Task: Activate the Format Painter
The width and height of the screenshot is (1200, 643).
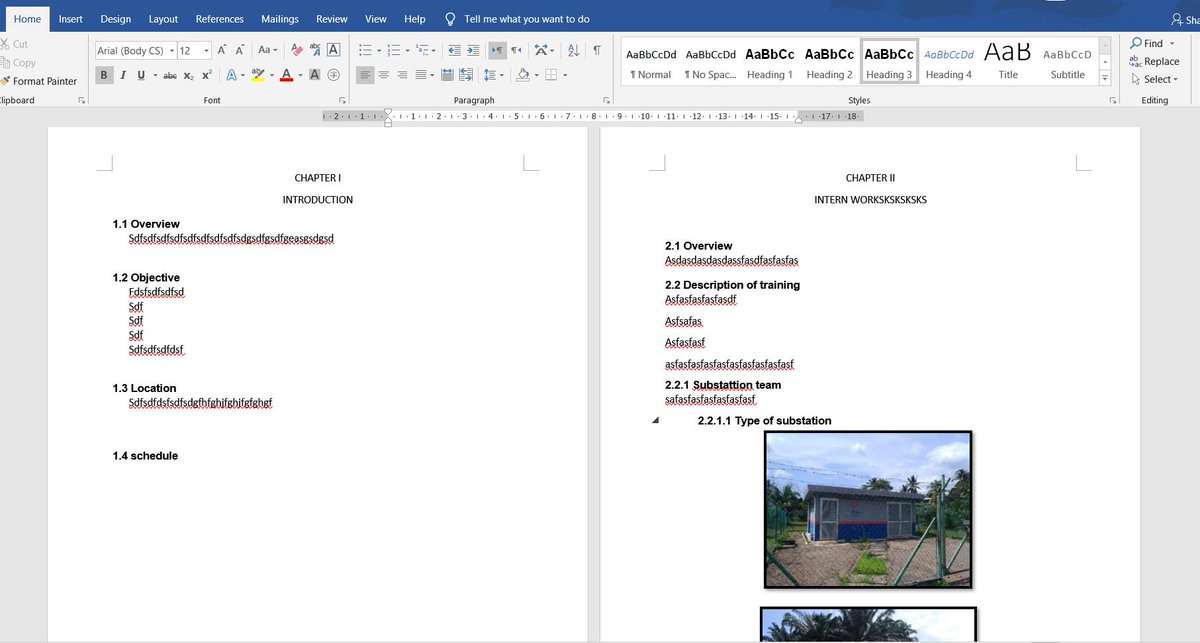Action: coord(38,81)
